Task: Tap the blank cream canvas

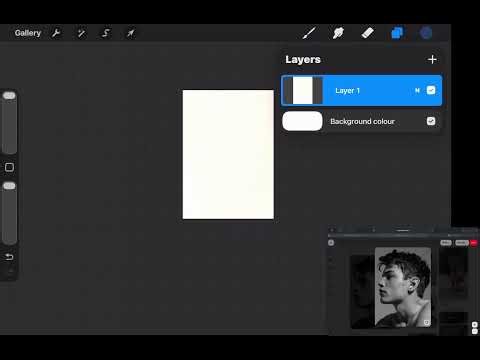Action: [228, 154]
